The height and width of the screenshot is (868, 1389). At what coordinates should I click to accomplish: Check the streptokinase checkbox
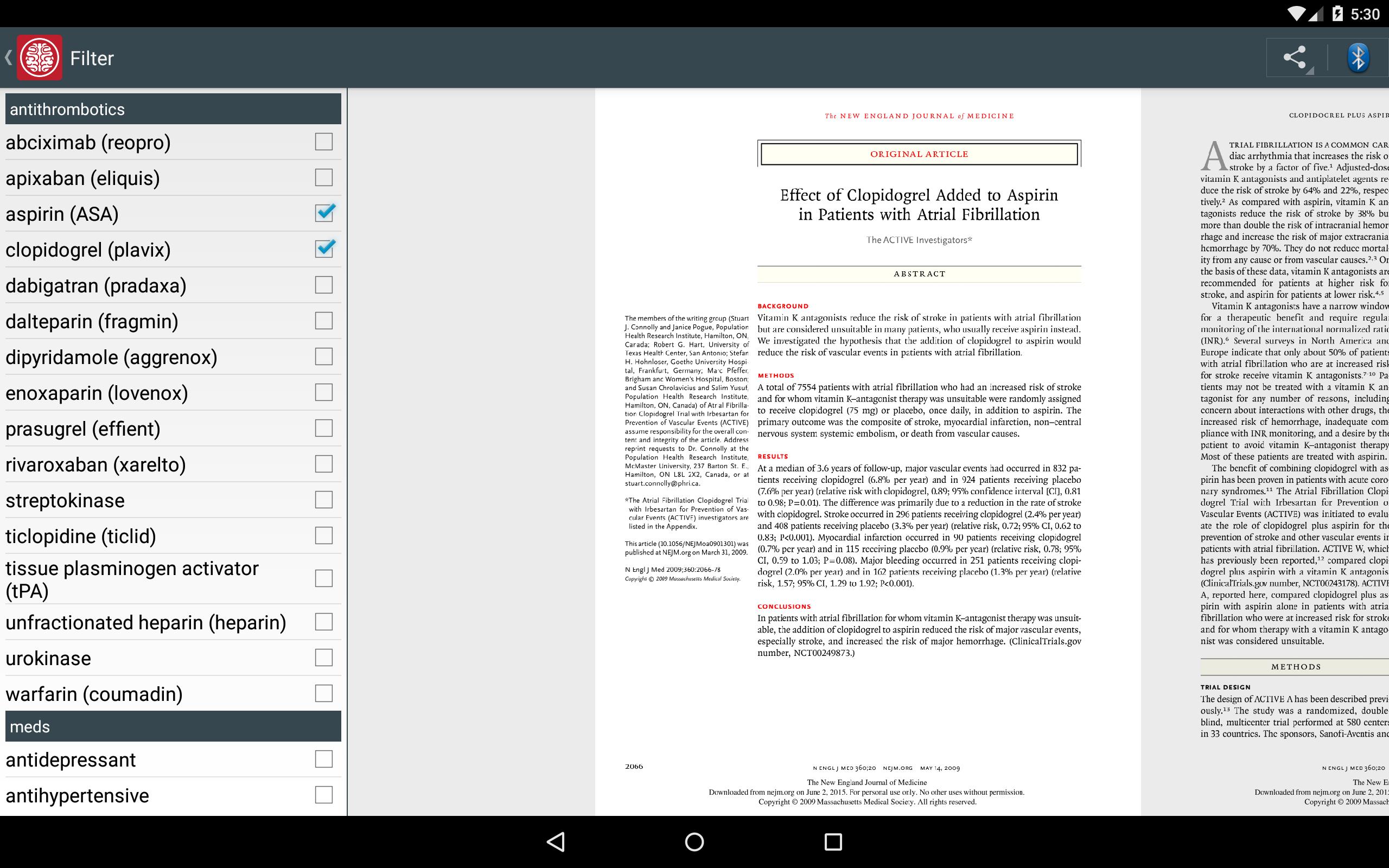pyautogui.click(x=324, y=500)
